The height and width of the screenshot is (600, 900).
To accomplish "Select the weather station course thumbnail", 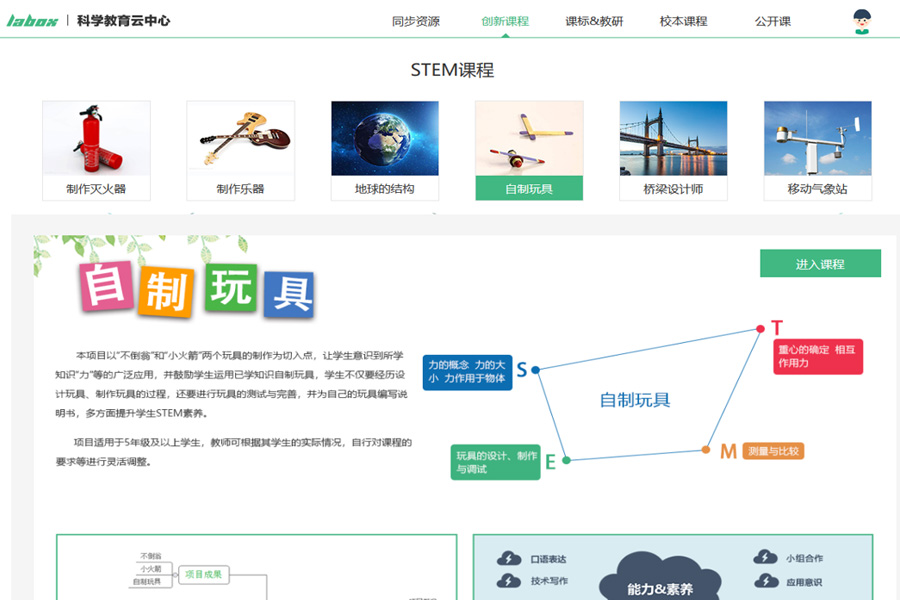I will click(818, 138).
